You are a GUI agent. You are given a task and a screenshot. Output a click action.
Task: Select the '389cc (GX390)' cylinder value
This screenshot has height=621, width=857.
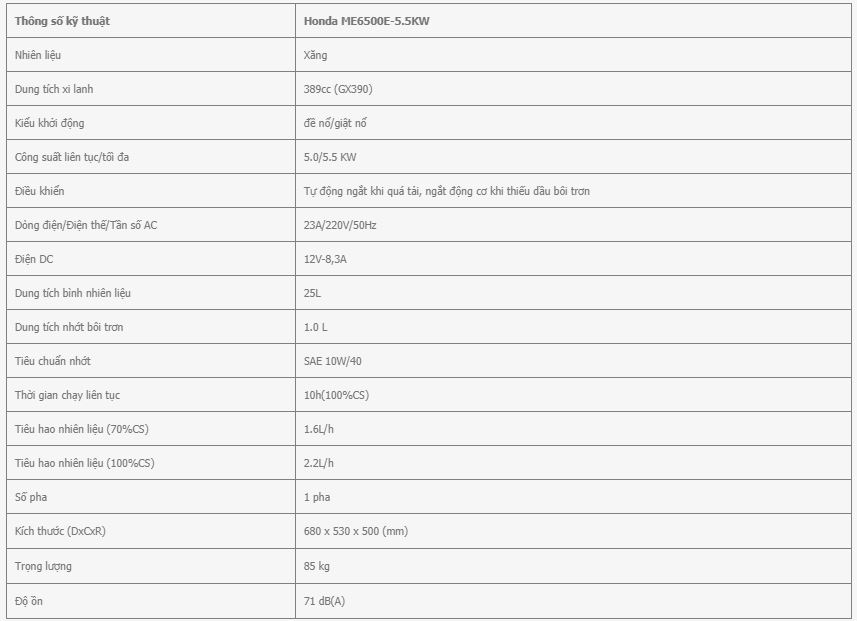coord(338,89)
